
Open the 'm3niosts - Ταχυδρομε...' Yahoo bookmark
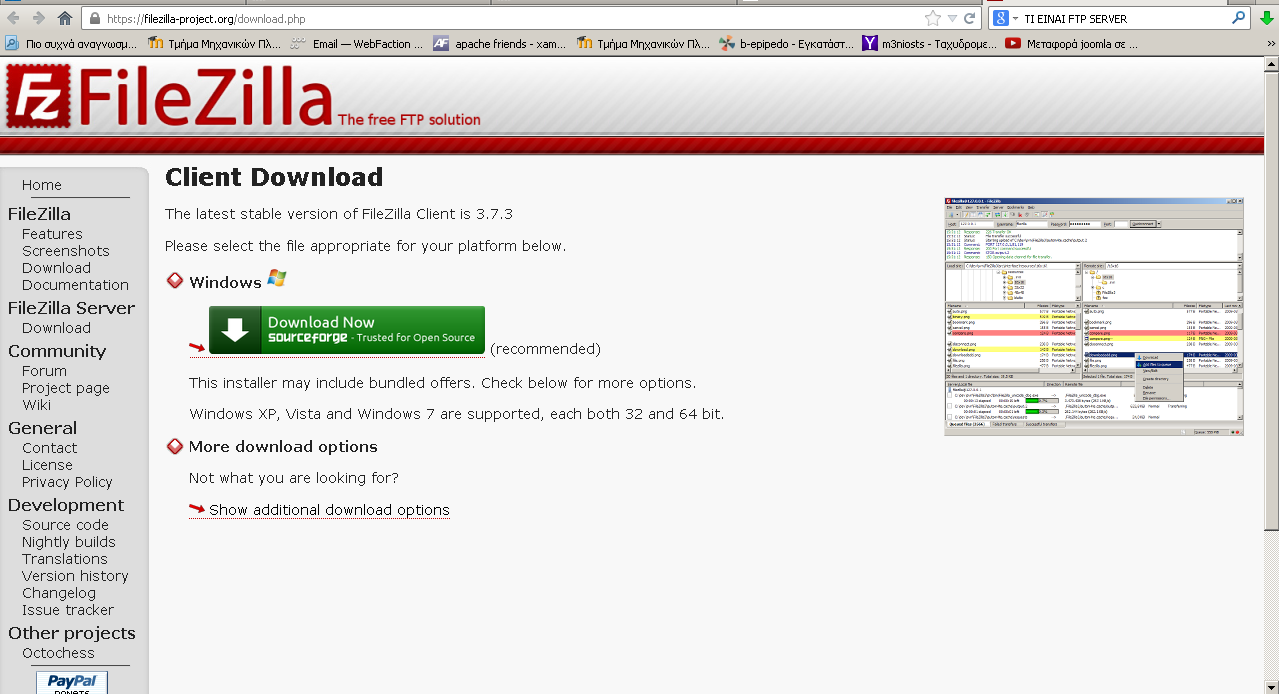coord(930,43)
